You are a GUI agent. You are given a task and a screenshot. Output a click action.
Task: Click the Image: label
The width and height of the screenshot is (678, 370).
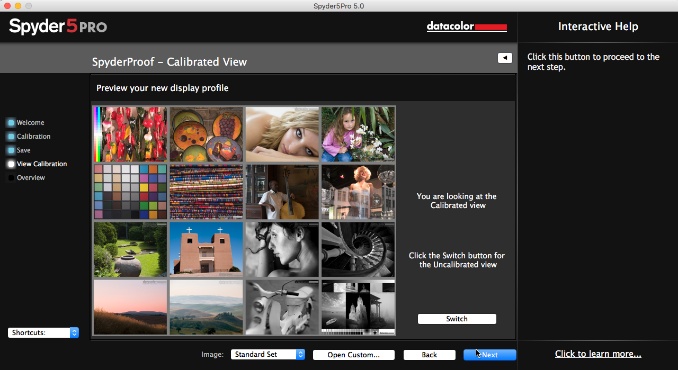pos(212,354)
